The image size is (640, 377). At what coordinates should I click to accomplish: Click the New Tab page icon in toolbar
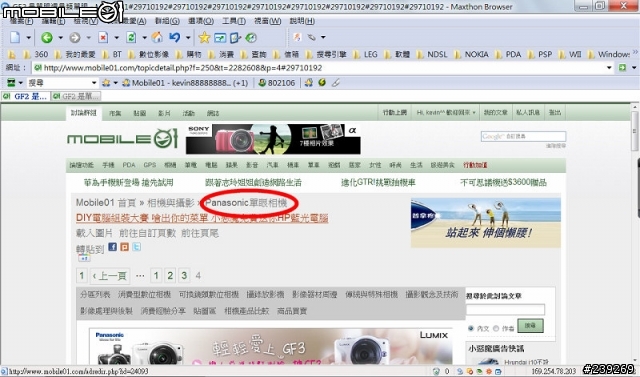15,38
